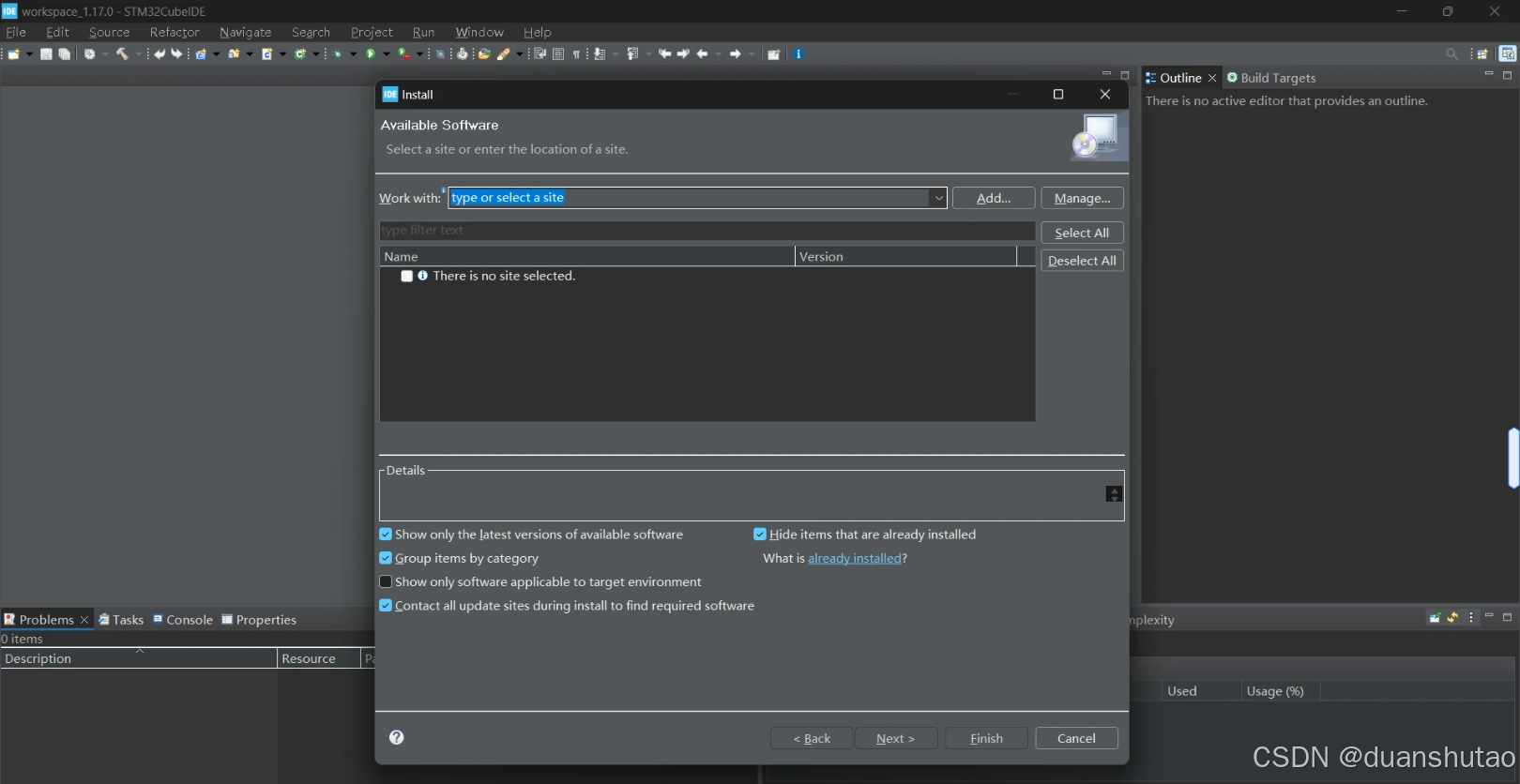This screenshot has width=1520, height=784.
Task: Switch to the Properties tab
Action: [259, 620]
